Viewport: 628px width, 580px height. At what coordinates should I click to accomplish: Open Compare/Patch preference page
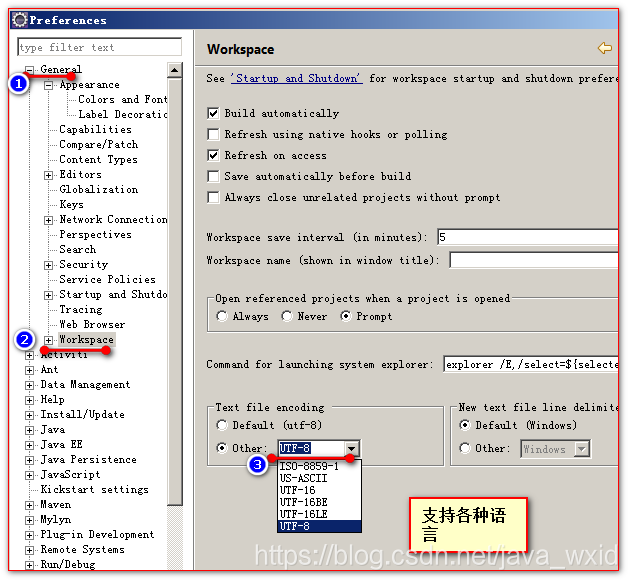99,144
